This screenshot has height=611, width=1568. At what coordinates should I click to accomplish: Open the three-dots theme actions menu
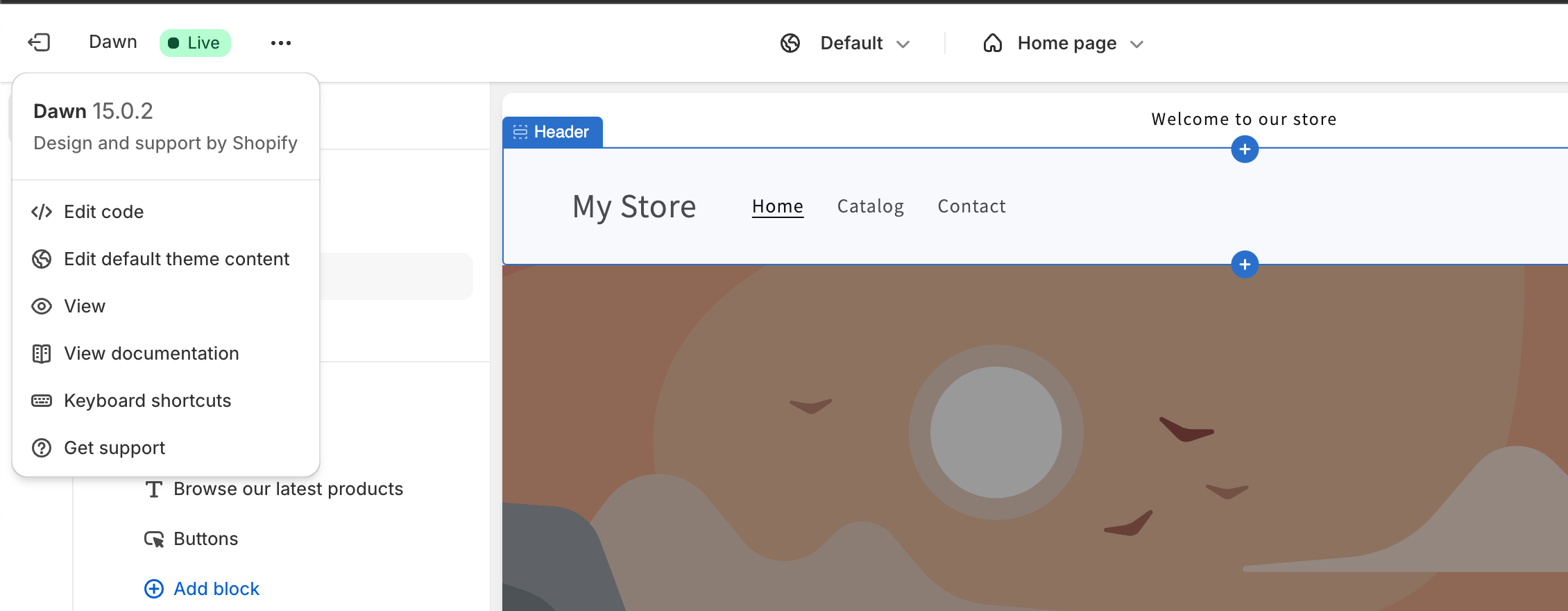281,43
